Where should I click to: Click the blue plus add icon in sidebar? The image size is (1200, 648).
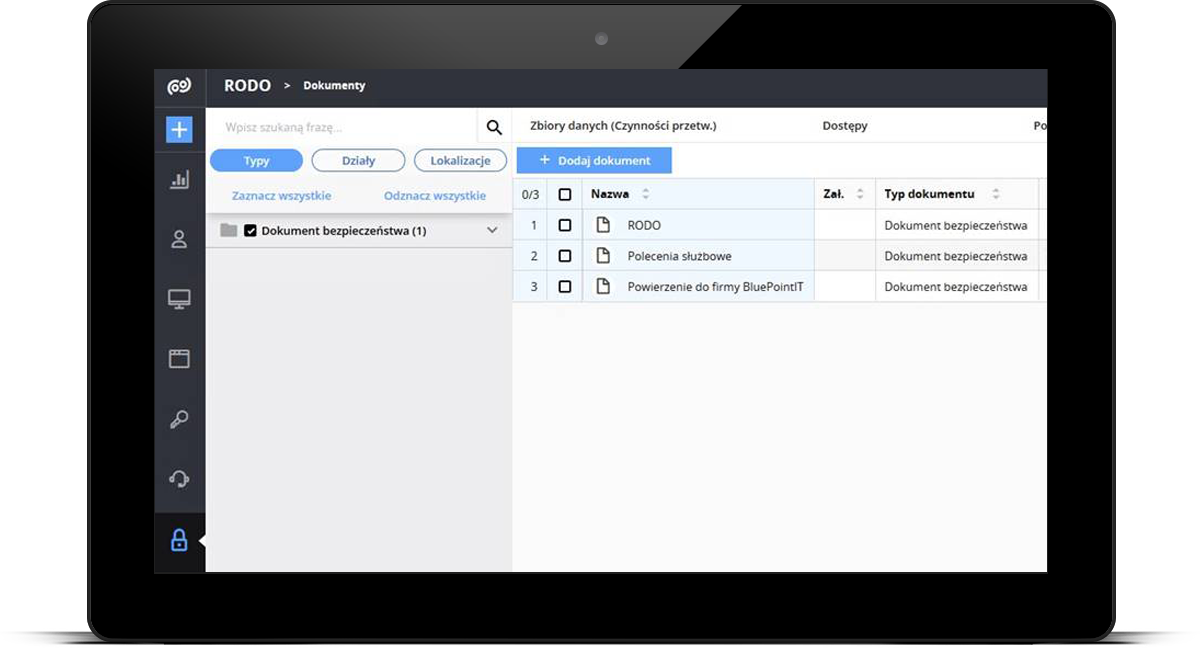179,129
